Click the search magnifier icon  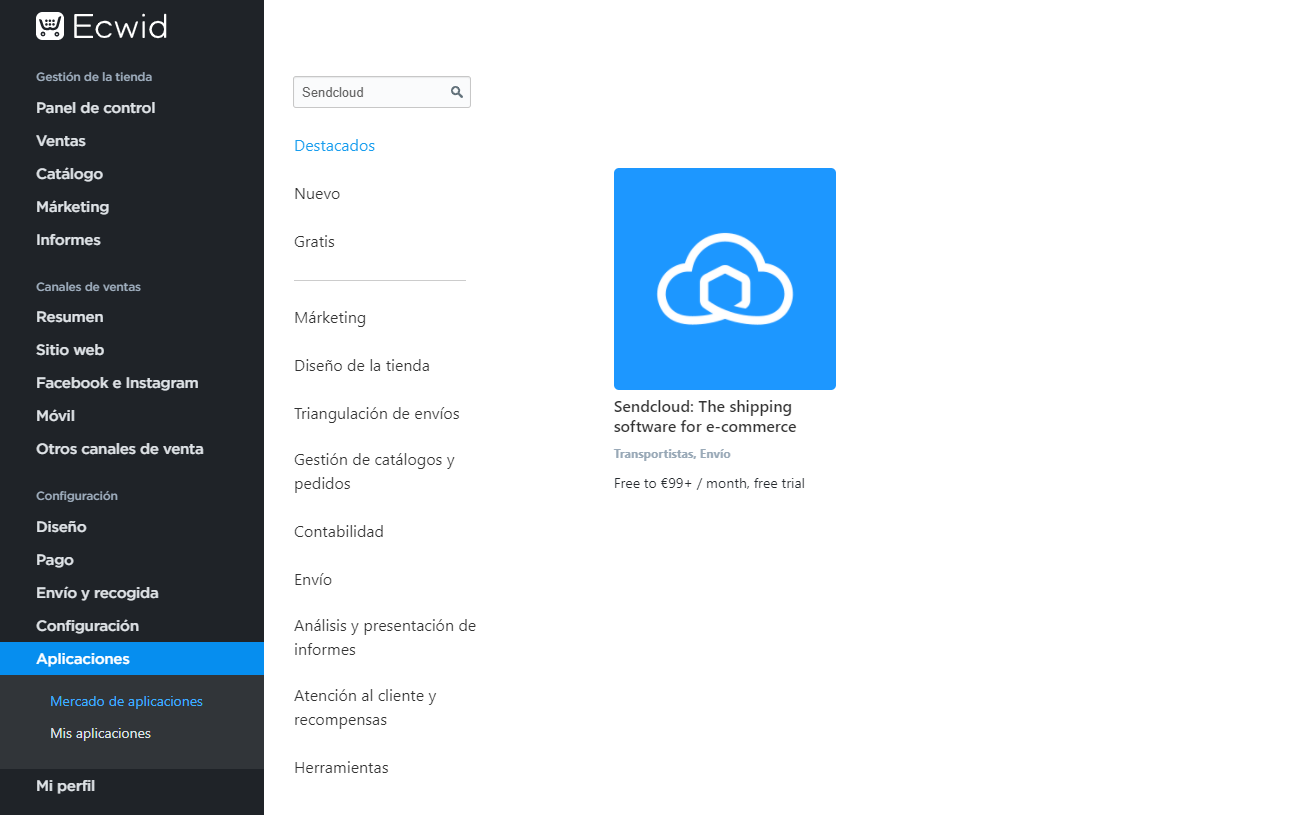tap(457, 92)
